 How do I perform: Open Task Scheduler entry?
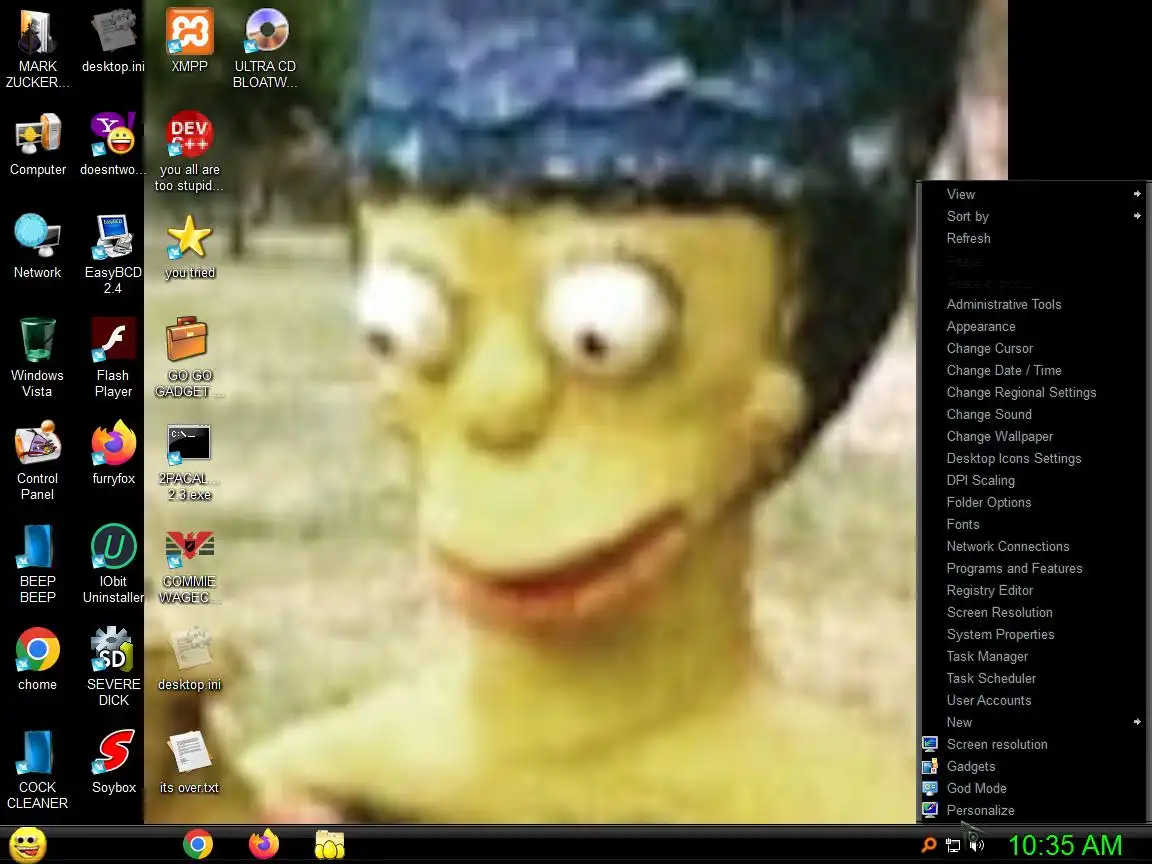[x=1034, y=679]
